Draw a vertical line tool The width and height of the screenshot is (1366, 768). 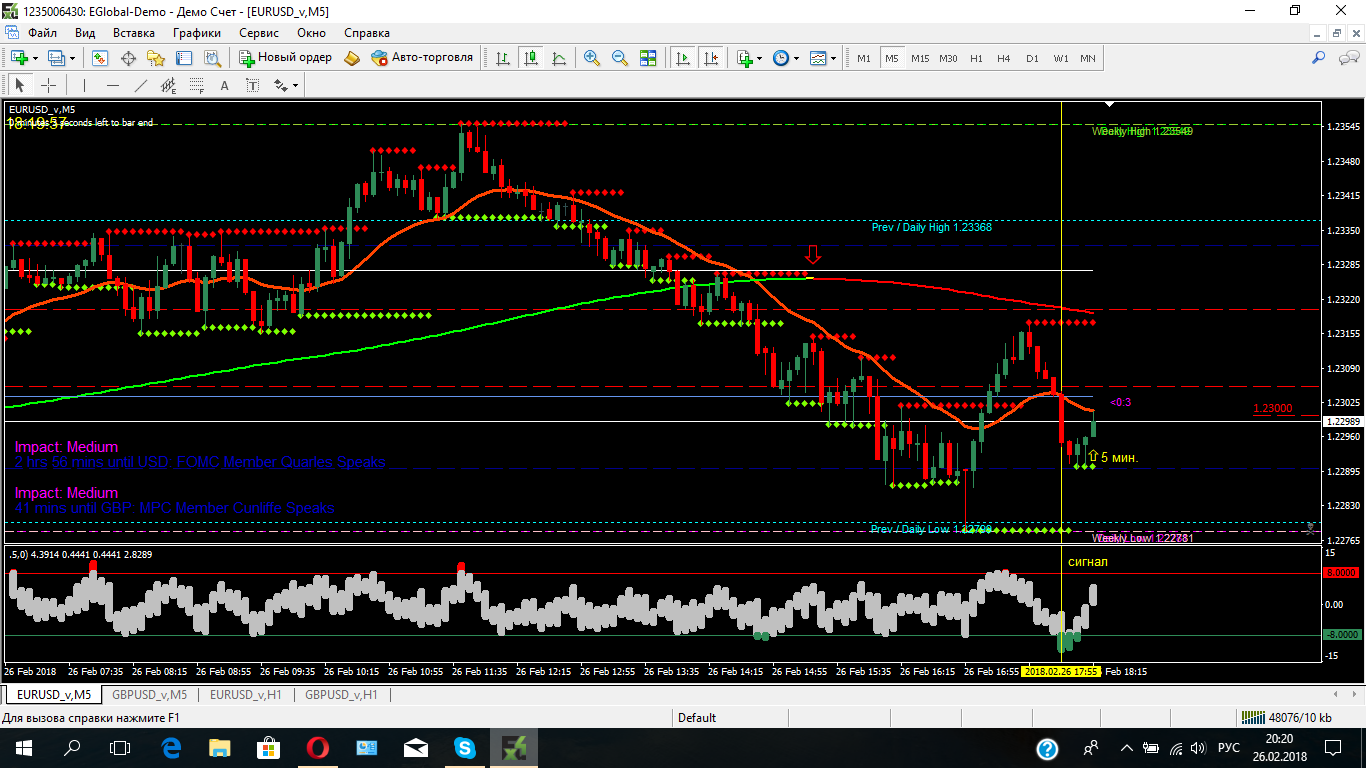[85, 85]
